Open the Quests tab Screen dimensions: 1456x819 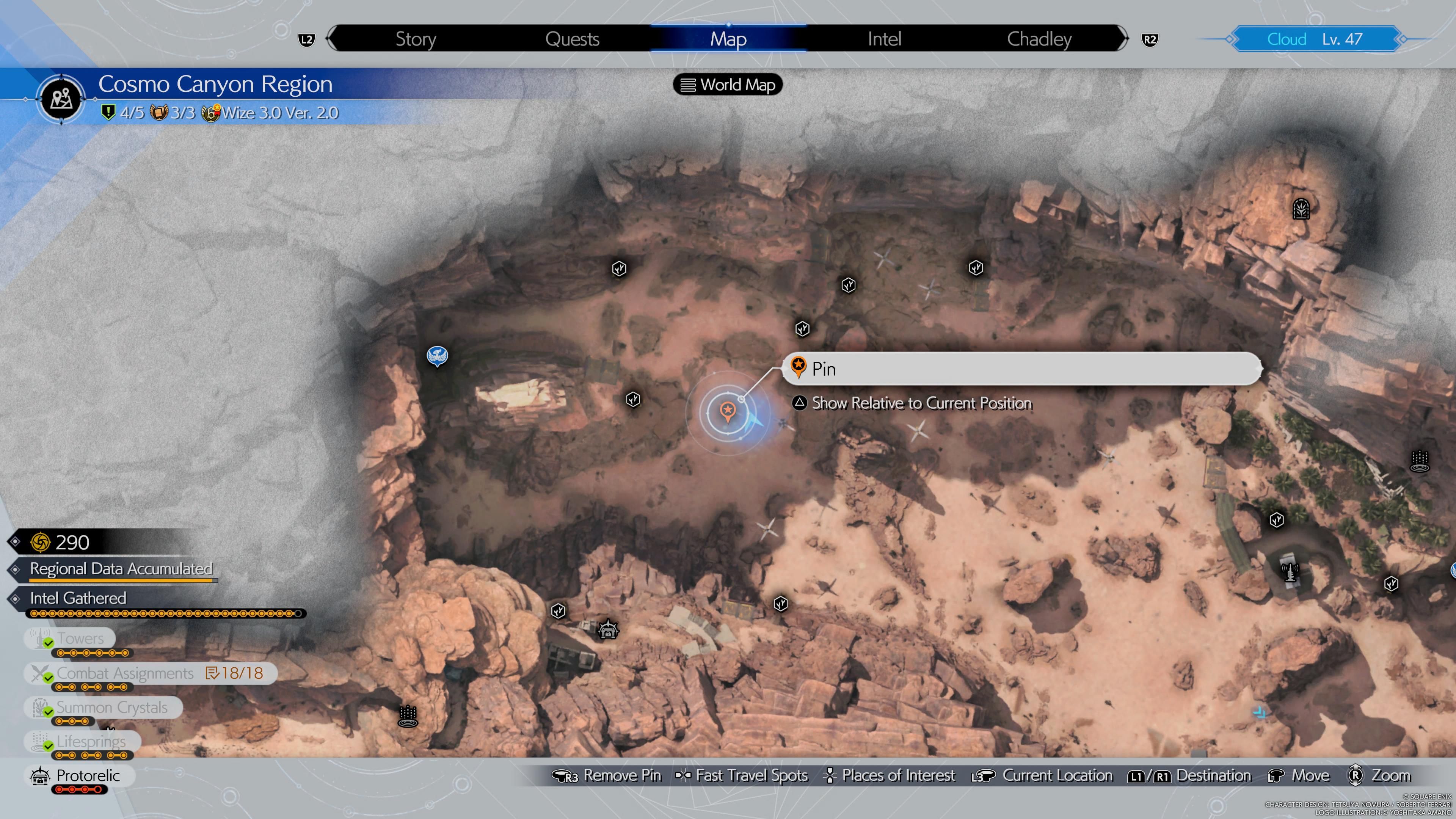click(x=572, y=39)
